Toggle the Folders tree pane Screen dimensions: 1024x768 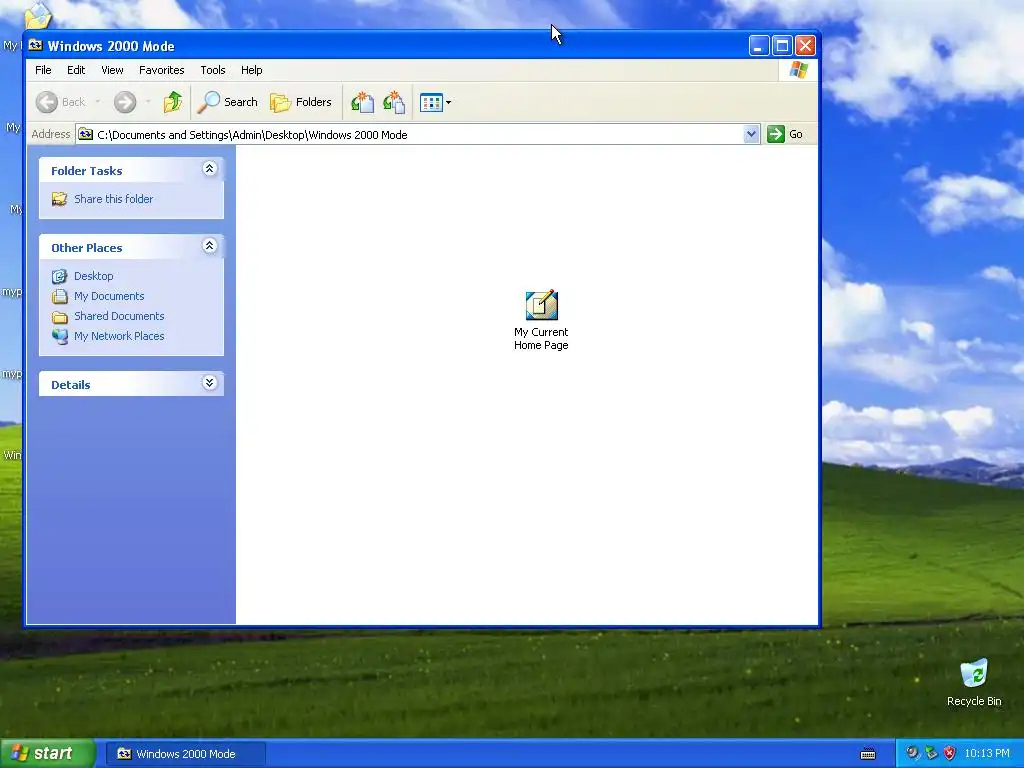pos(301,102)
